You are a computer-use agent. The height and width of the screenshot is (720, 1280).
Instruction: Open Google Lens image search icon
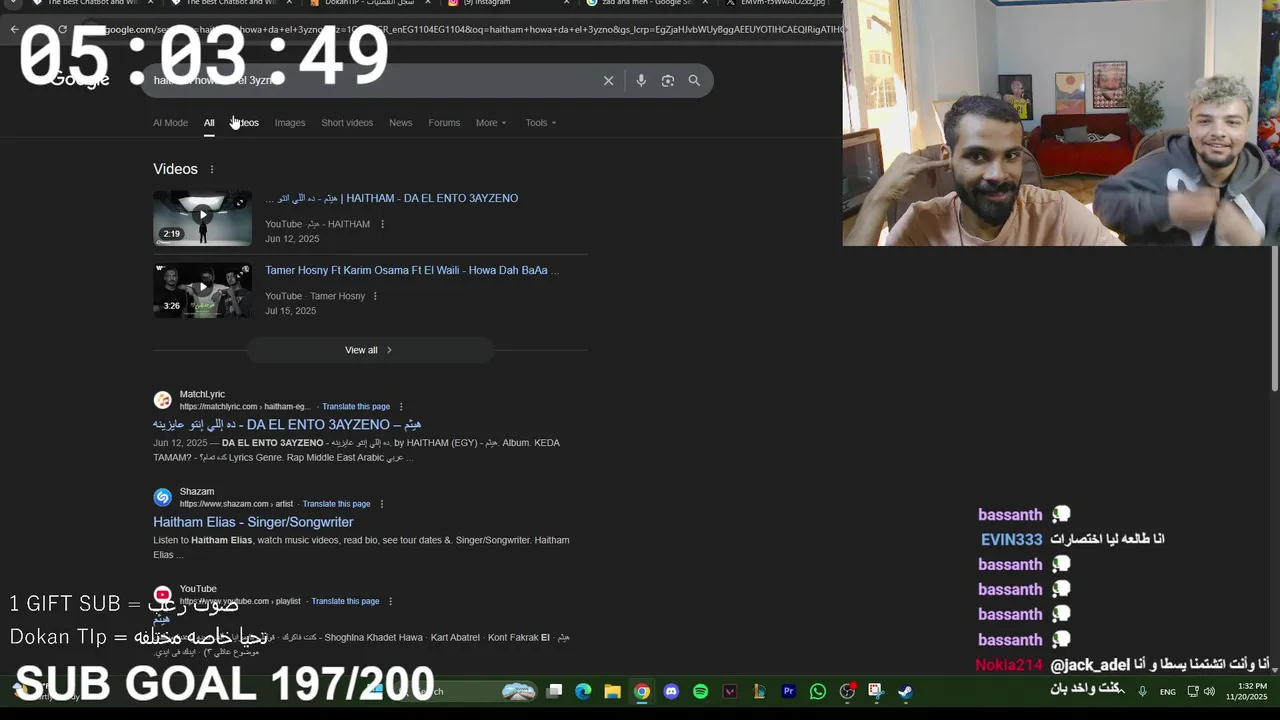click(x=668, y=81)
